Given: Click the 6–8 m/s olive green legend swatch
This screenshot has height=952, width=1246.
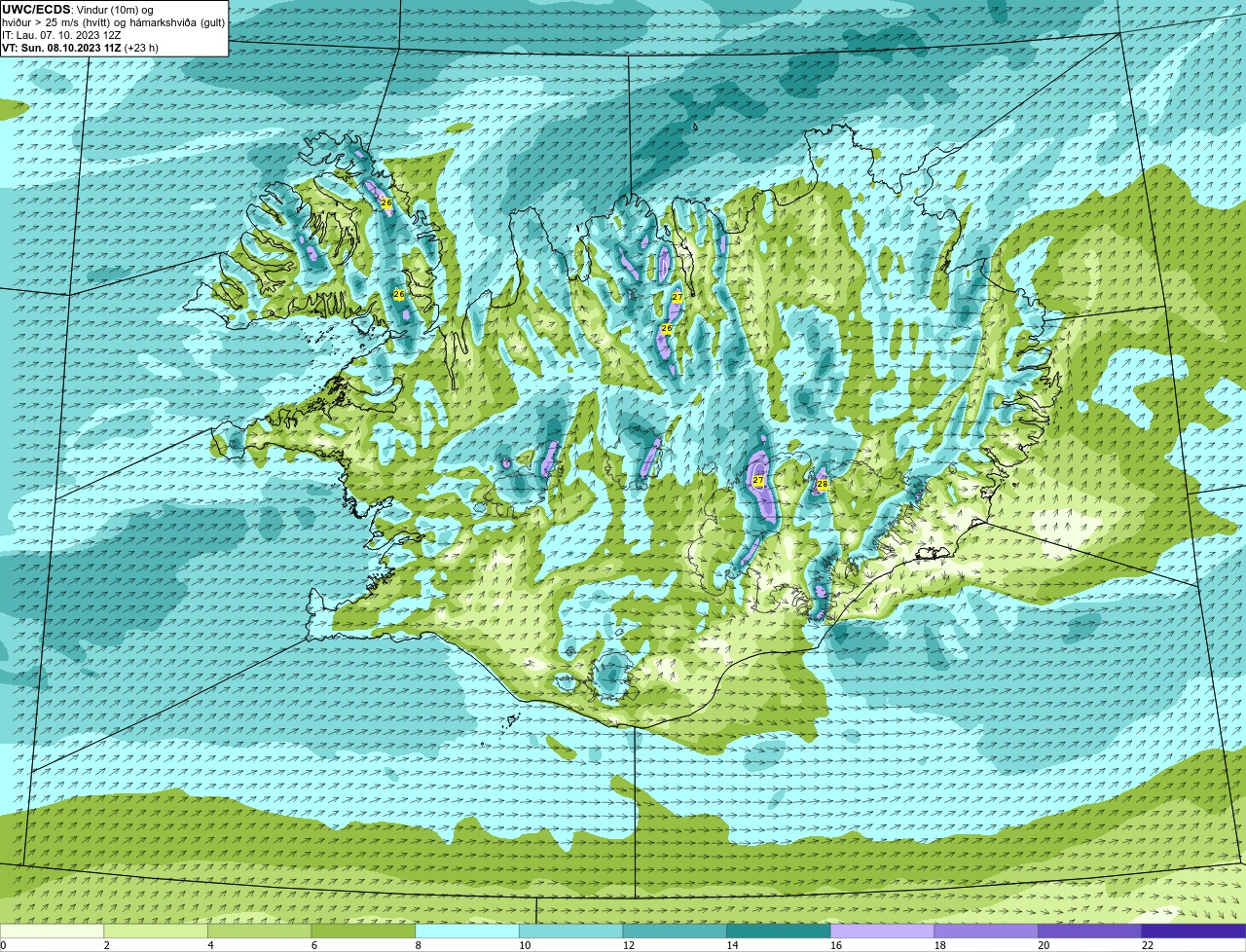Looking at the screenshot, I should click(x=363, y=931).
